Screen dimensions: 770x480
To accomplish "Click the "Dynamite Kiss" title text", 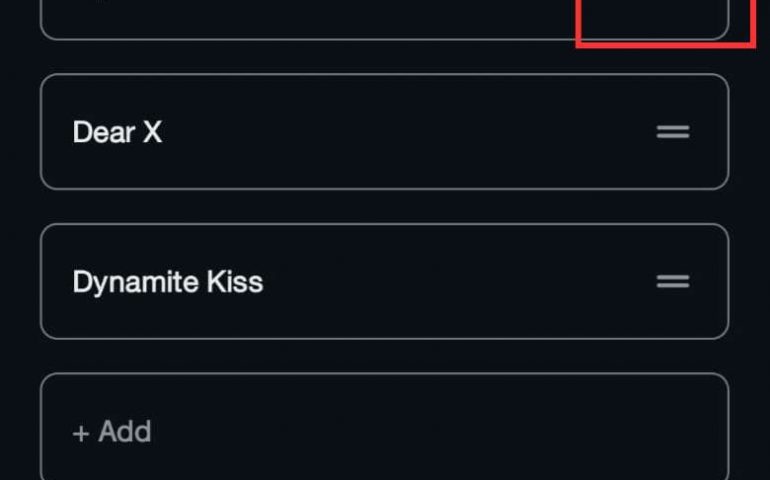I will click(x=168, y=282).
